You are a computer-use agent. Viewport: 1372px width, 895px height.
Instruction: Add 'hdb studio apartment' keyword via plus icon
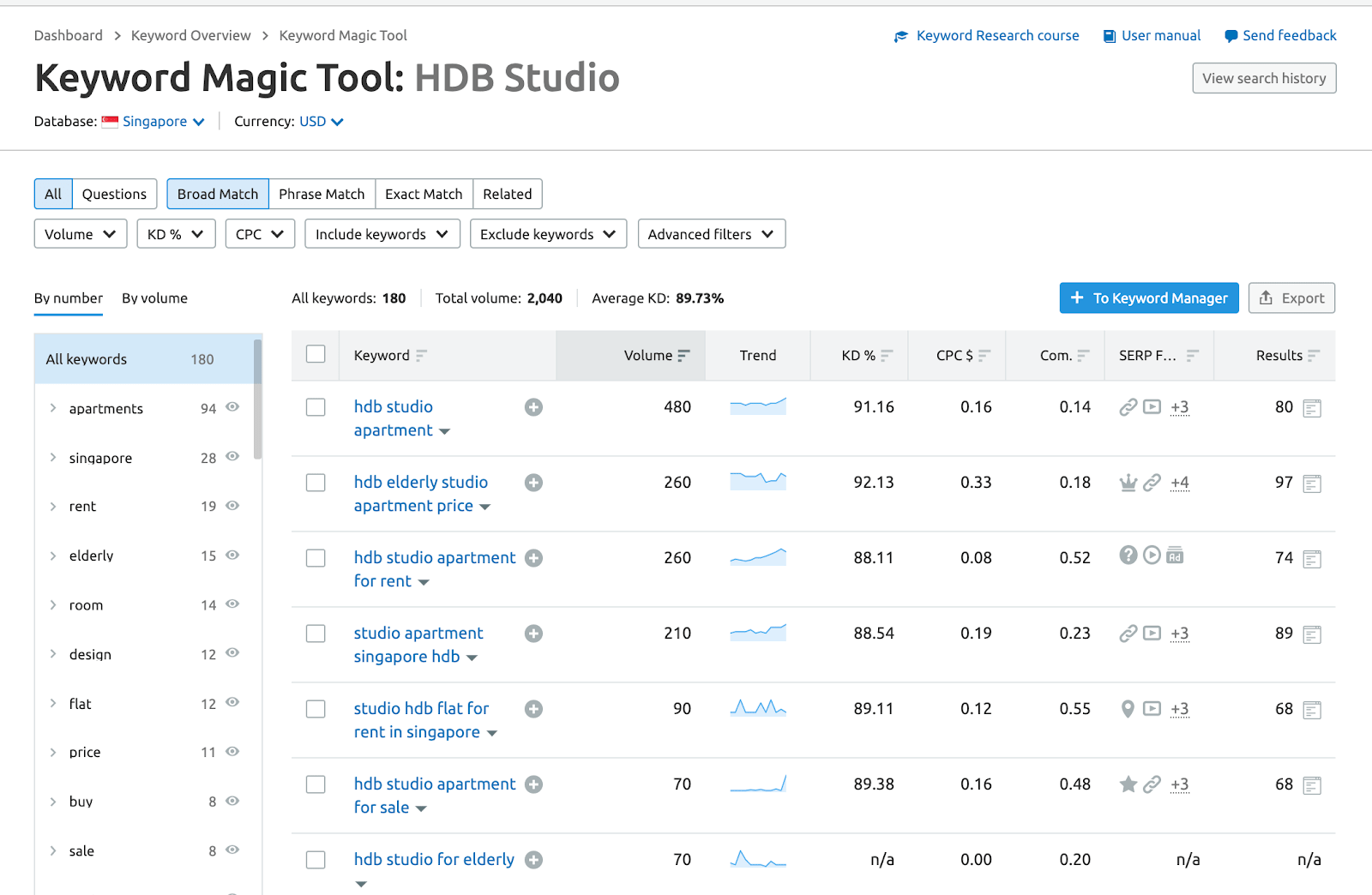[533, 407]
